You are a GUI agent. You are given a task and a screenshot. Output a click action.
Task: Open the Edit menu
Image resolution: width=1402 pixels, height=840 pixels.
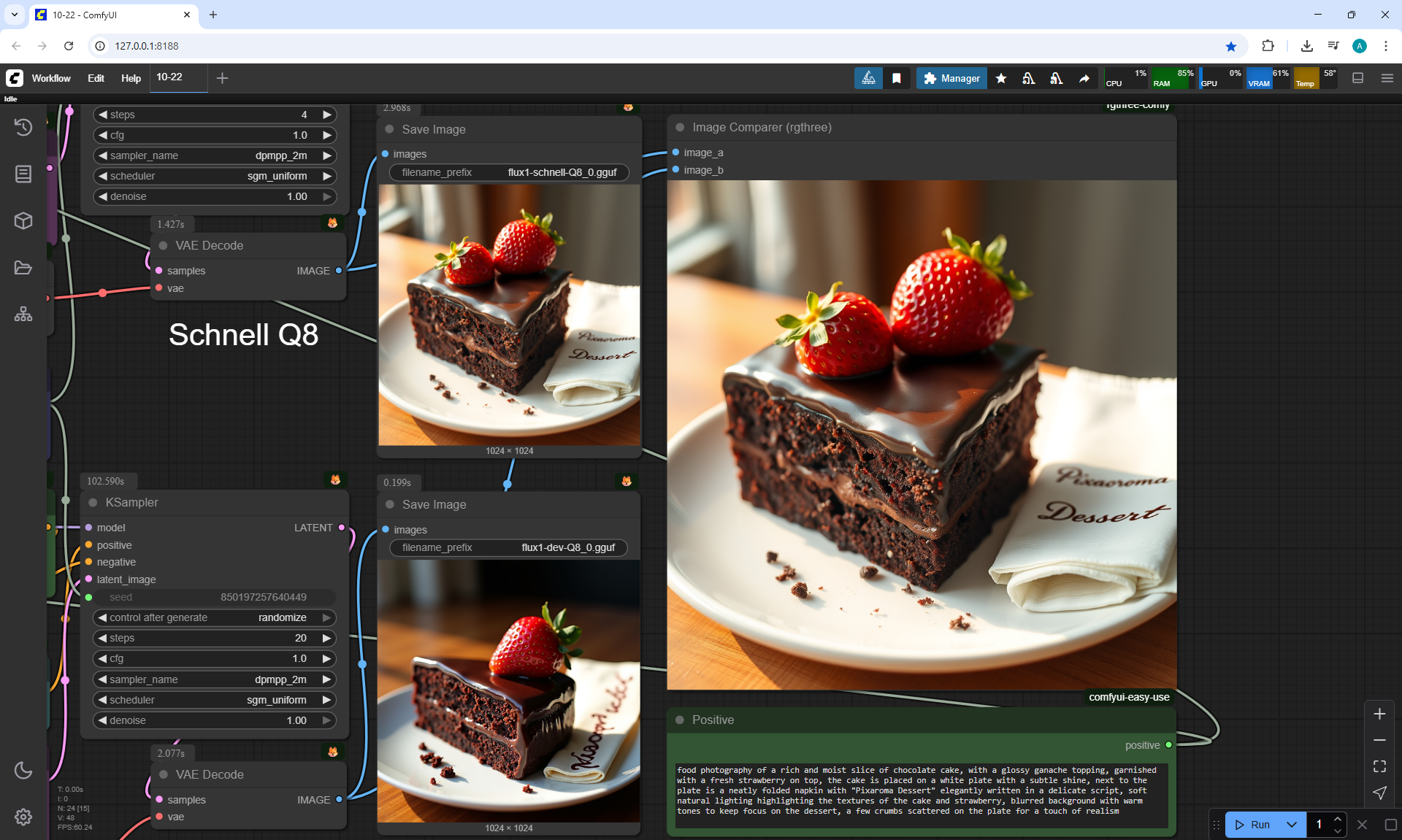[x=96, y=78]
